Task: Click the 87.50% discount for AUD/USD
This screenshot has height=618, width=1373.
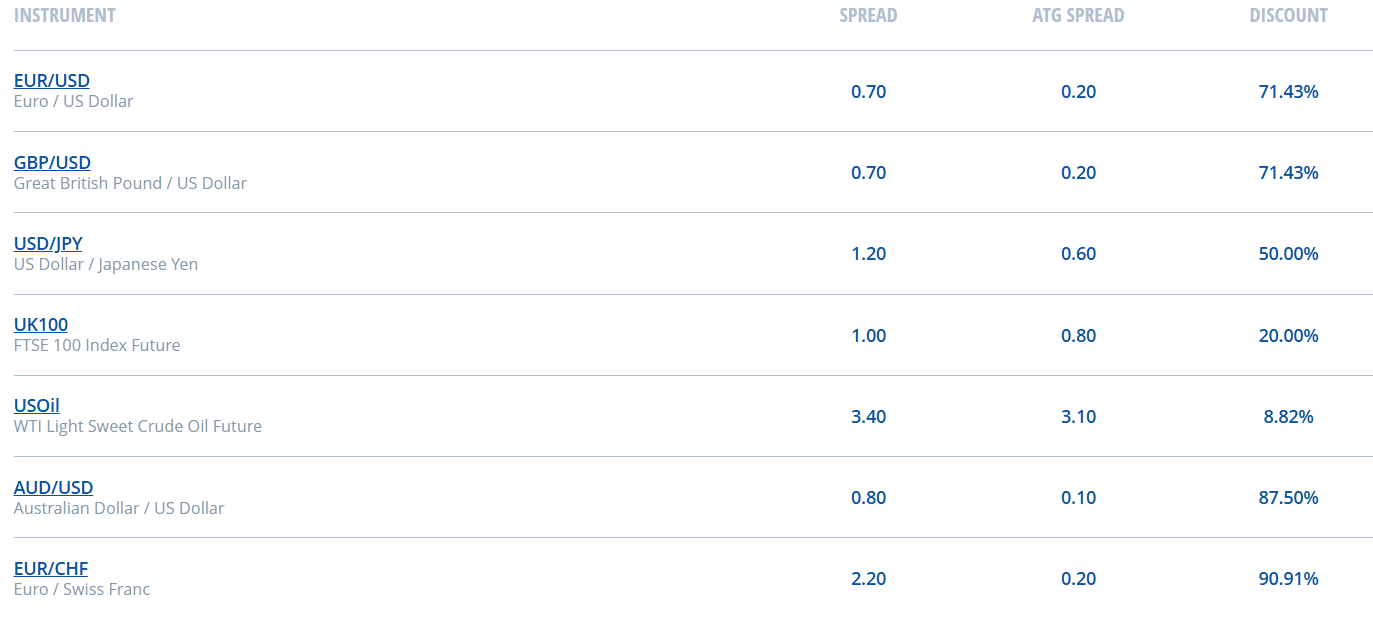Action: 1288,498
